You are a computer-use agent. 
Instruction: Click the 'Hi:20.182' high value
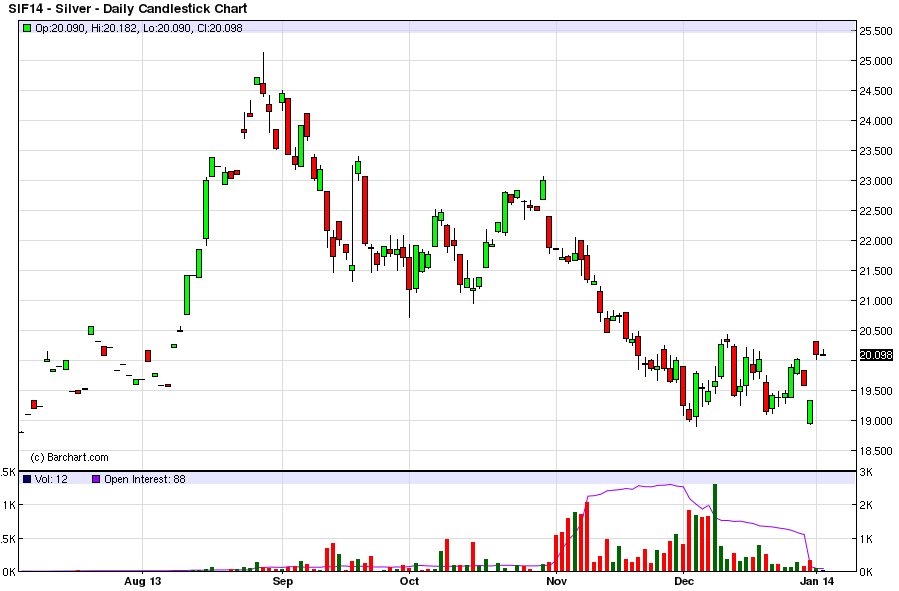pos(114,28)
